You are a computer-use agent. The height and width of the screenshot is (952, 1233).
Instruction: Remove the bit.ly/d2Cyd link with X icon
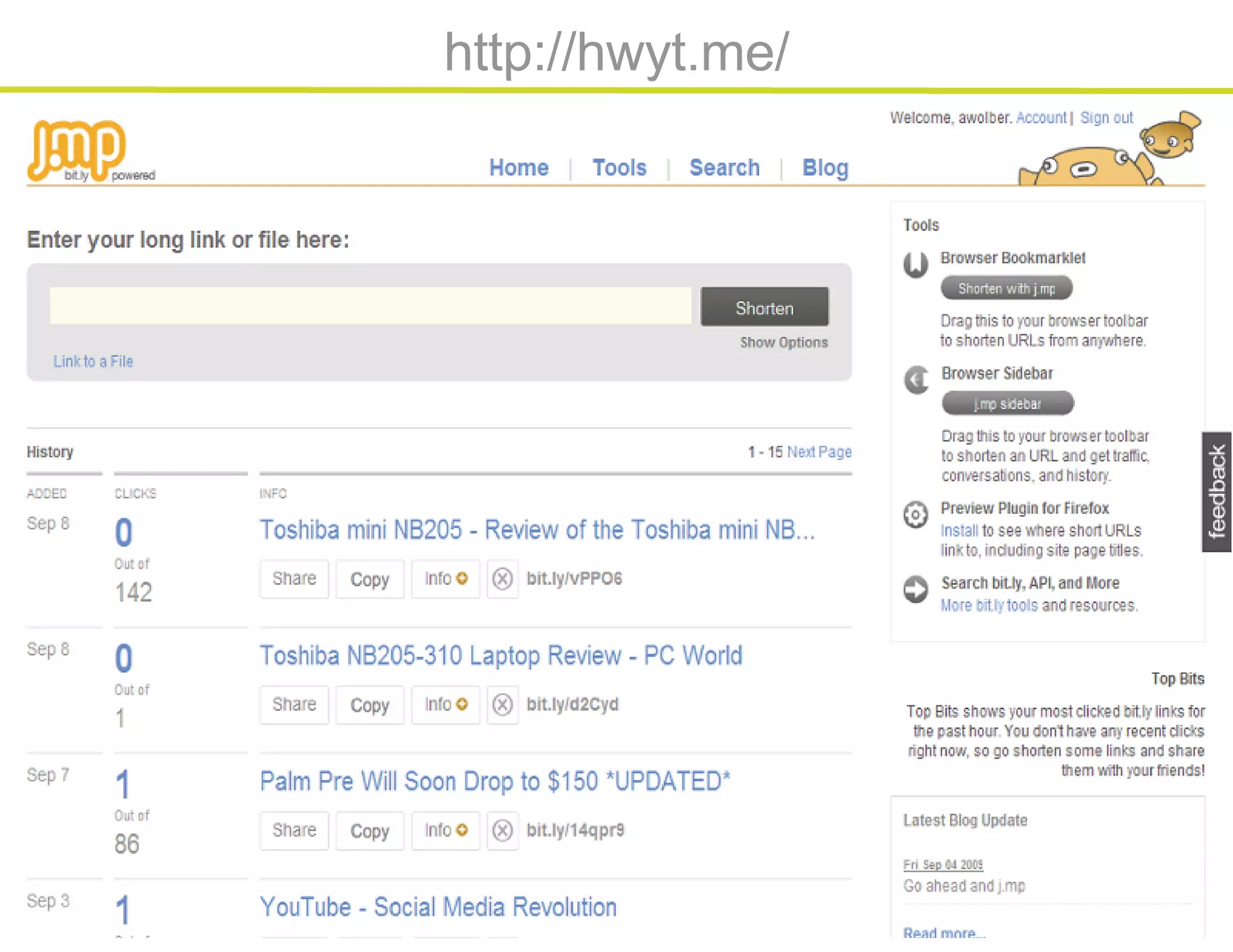coord(503,705)
